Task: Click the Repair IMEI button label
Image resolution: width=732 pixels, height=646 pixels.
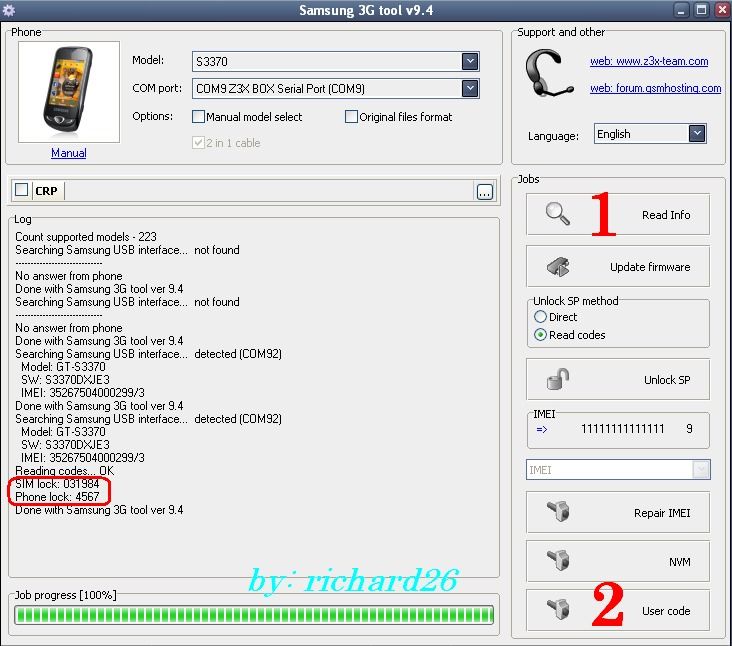Action: pos(662,513)
